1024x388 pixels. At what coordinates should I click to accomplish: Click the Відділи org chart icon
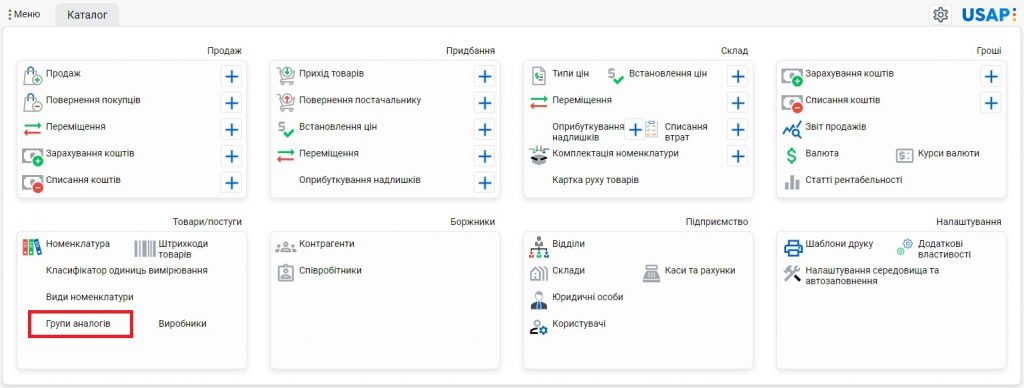(x=539, y=247)
